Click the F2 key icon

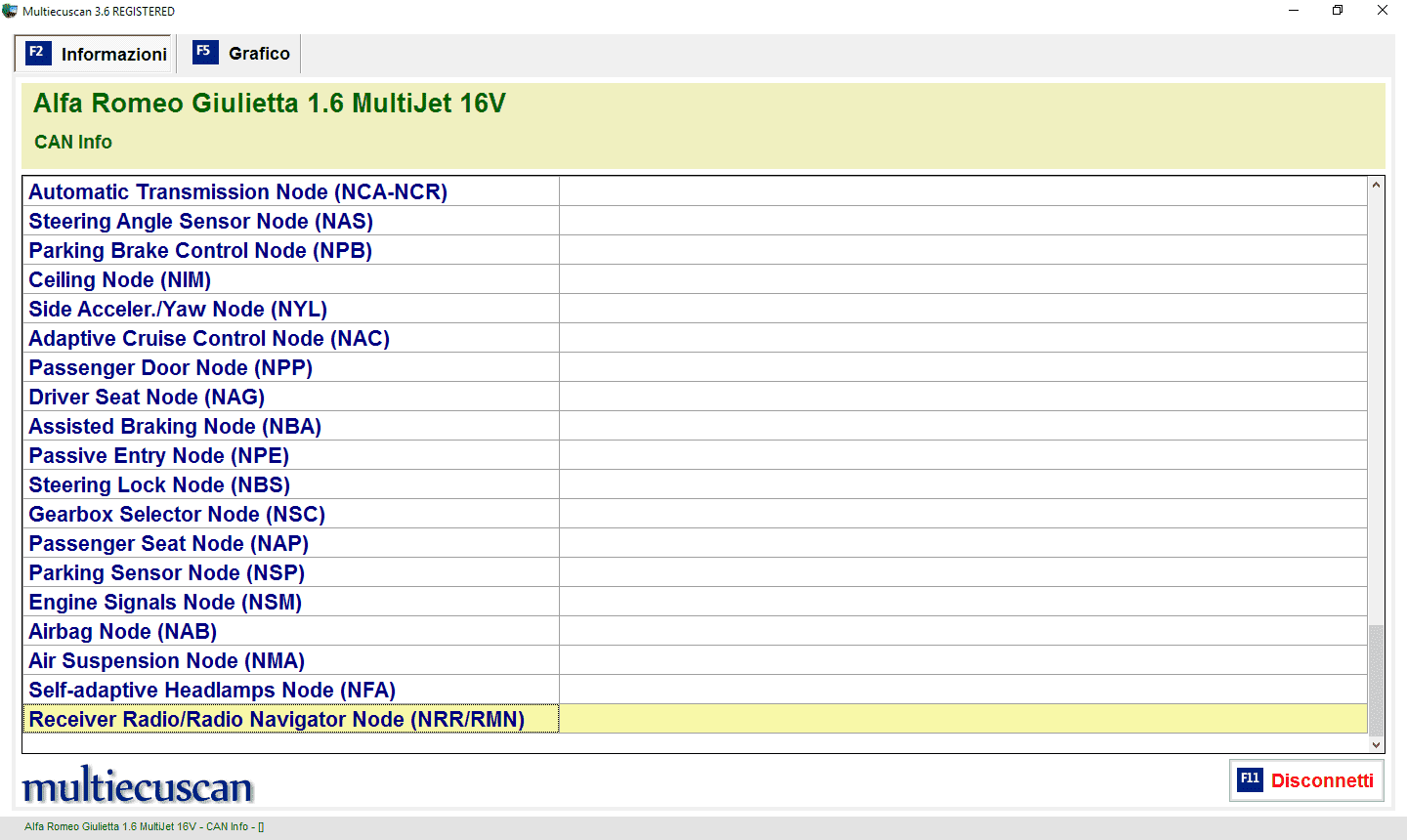point(37,52)
